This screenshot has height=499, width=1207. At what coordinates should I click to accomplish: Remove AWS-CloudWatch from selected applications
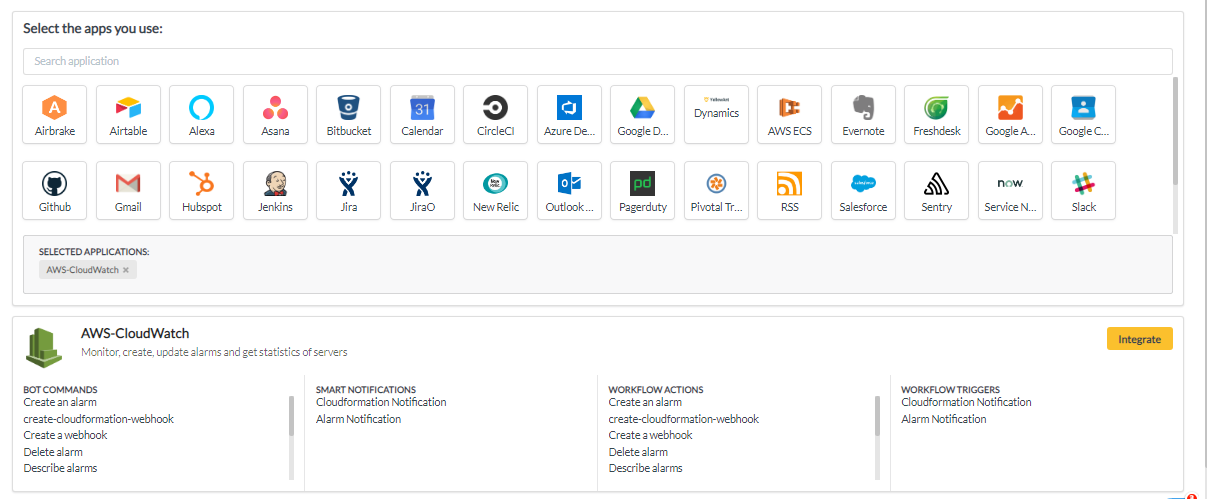click(x=126, y=270)
